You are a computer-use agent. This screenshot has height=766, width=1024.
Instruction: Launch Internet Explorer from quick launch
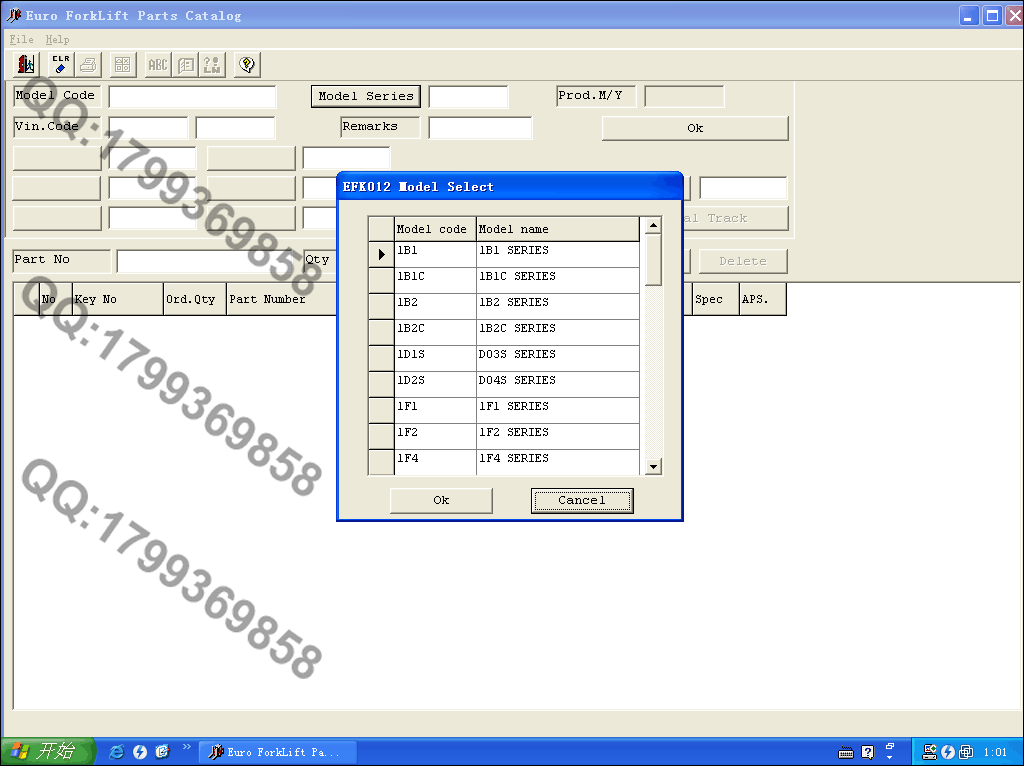click(117, 752)
